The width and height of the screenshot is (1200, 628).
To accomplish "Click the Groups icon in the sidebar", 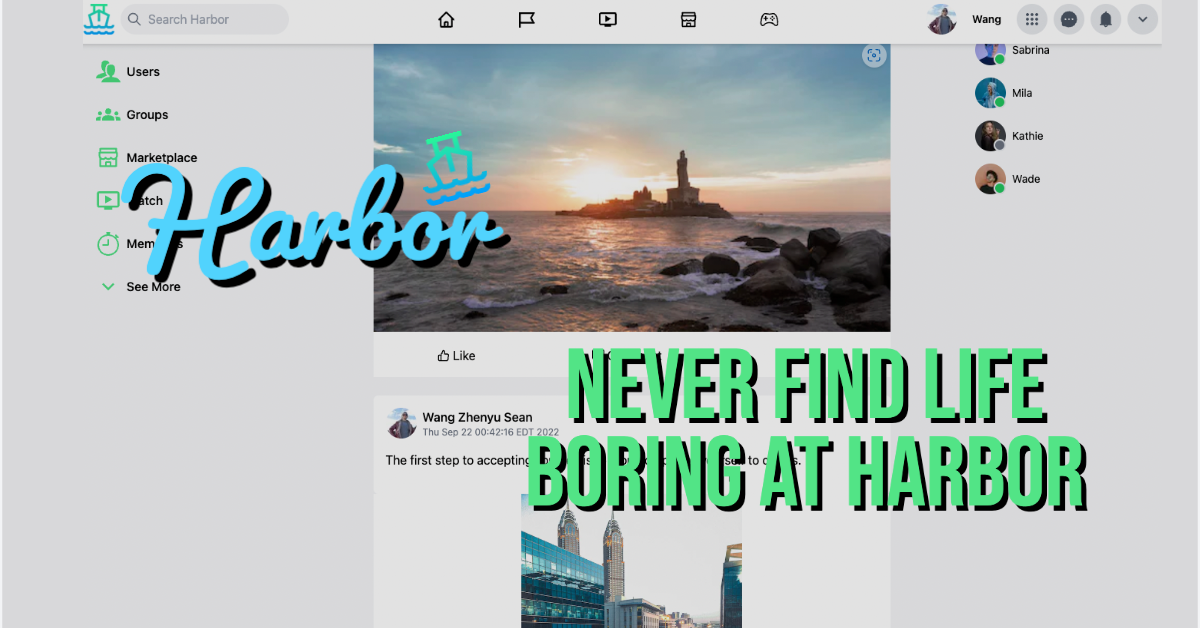I will (108, 115).
